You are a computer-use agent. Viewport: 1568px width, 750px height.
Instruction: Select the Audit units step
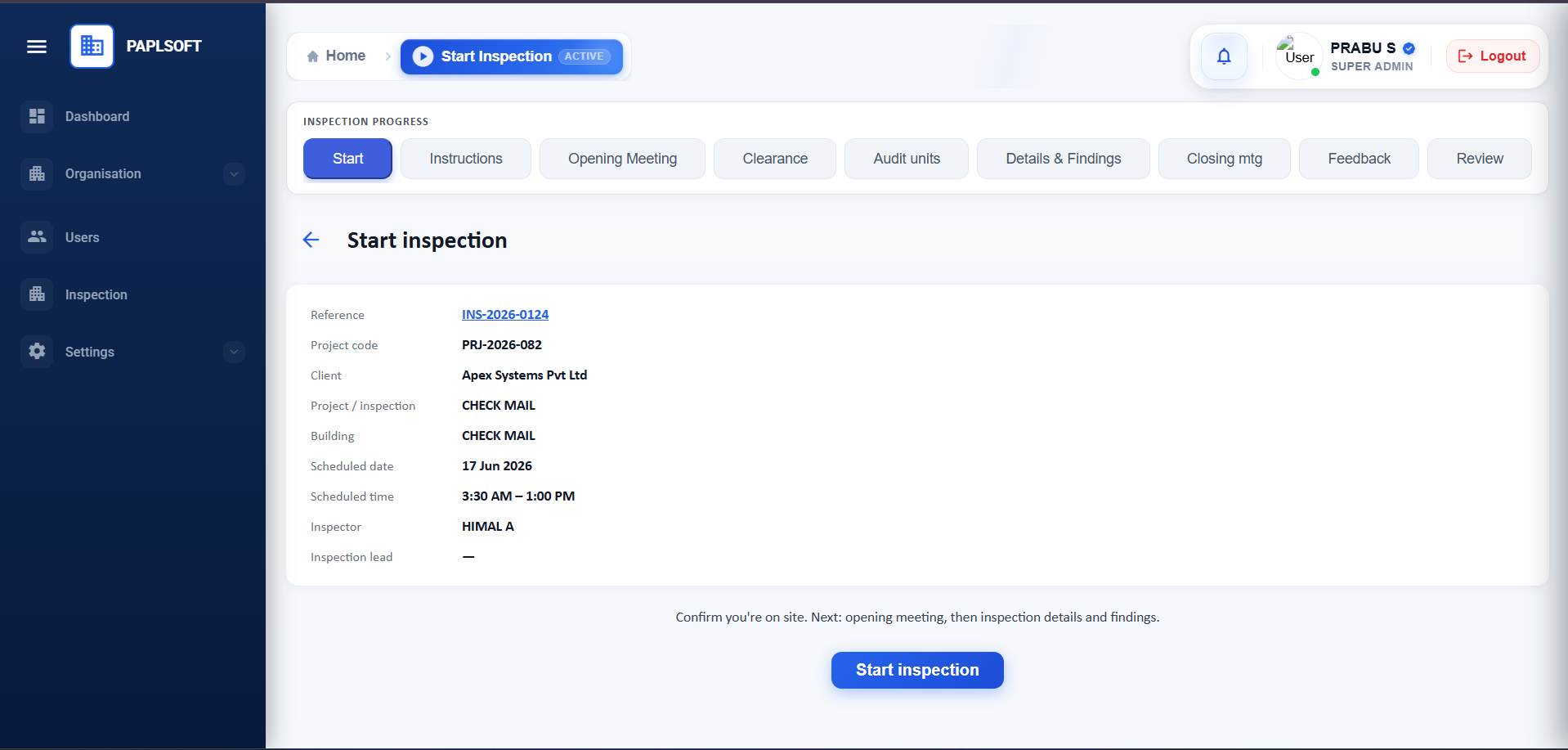907,159
